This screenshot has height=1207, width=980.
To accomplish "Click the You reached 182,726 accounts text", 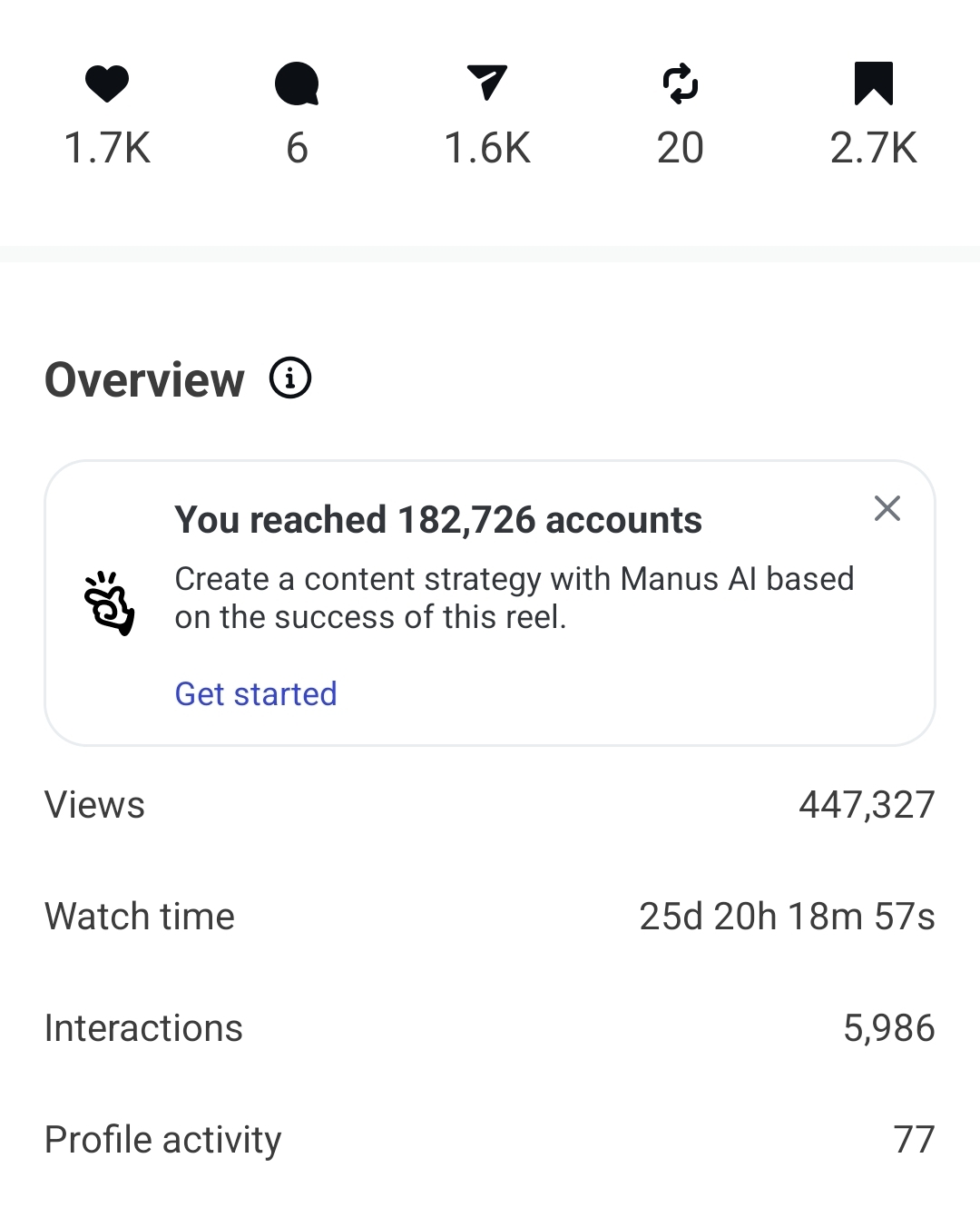I will [439, 518].
